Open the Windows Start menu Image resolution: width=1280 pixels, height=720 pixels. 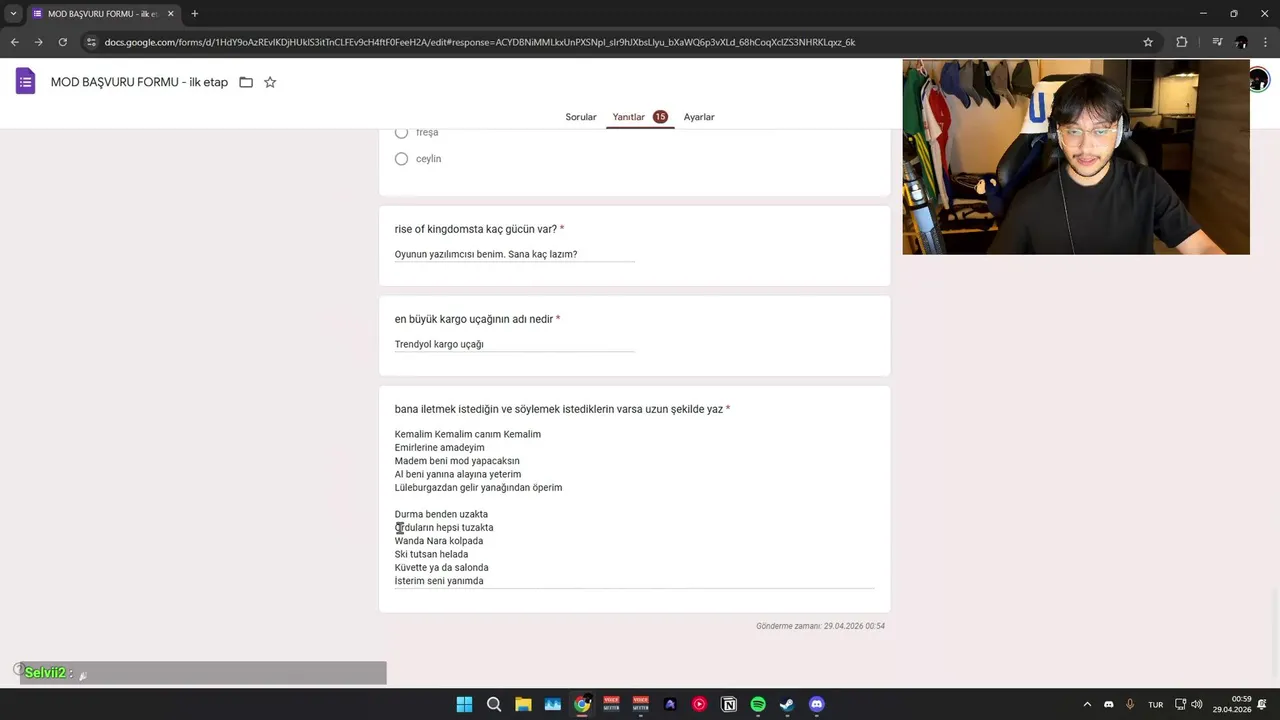pos(464,704)
